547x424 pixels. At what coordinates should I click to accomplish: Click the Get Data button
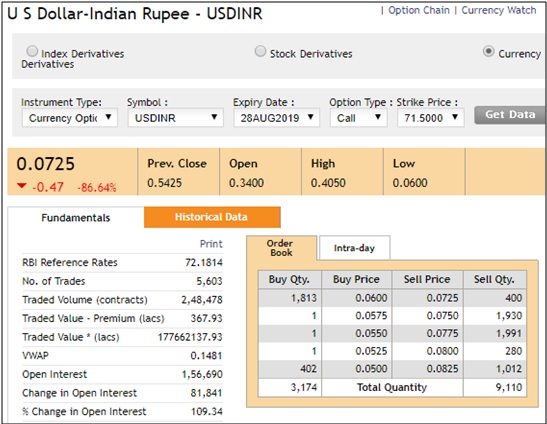pos(510,115)
